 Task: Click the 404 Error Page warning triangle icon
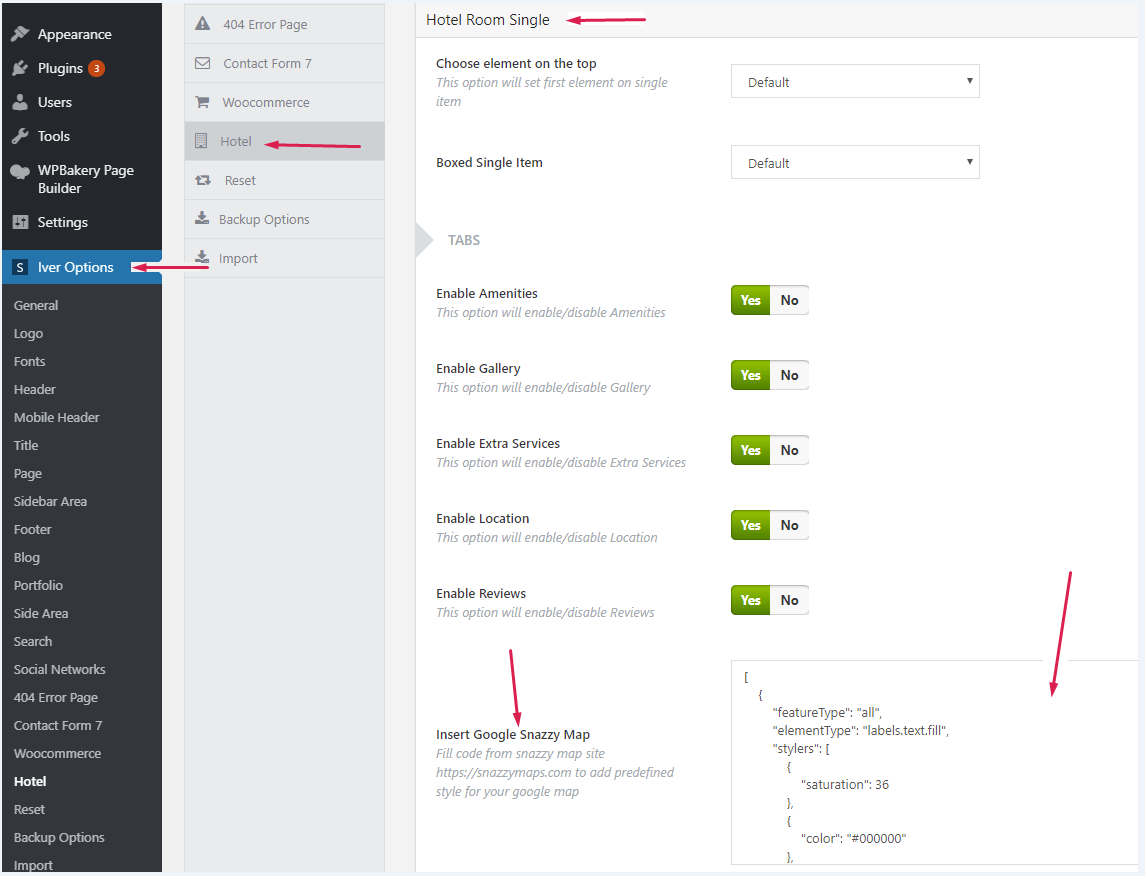pos(203,23)
